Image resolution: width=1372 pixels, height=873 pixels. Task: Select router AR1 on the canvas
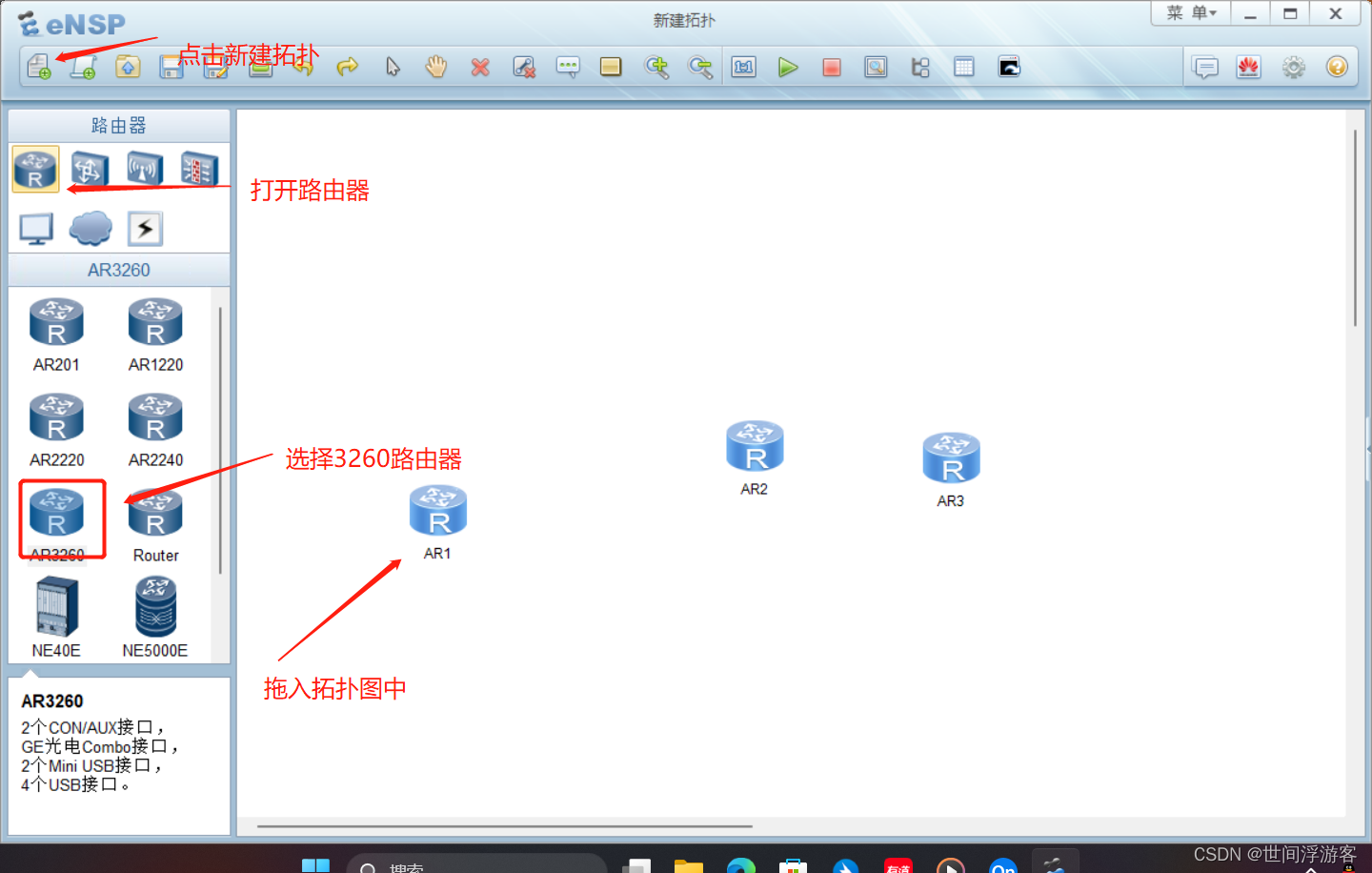(438, 511)
